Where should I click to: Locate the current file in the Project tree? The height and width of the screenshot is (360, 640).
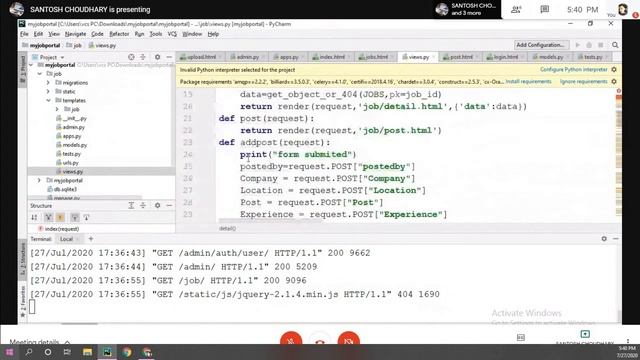(131, 57)
